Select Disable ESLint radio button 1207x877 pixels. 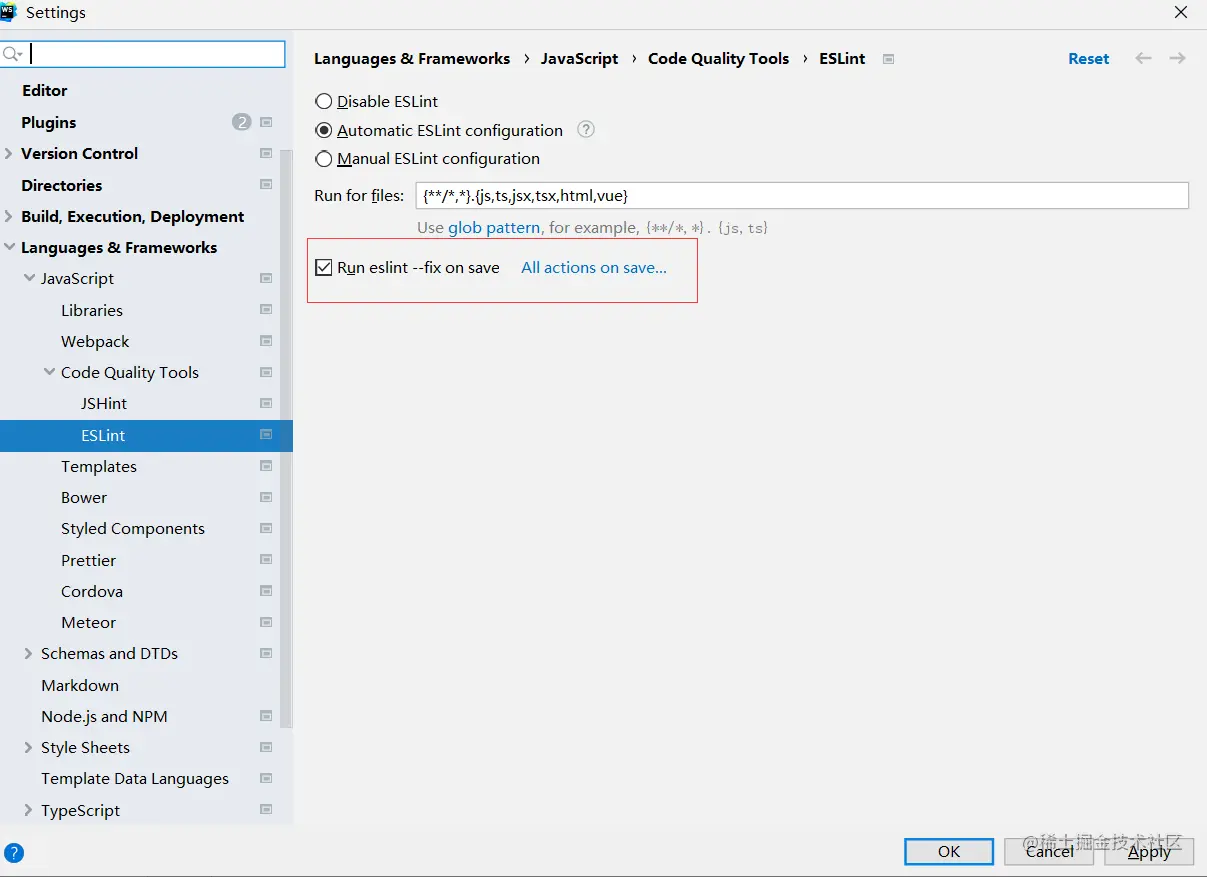(x=324, y=101)
